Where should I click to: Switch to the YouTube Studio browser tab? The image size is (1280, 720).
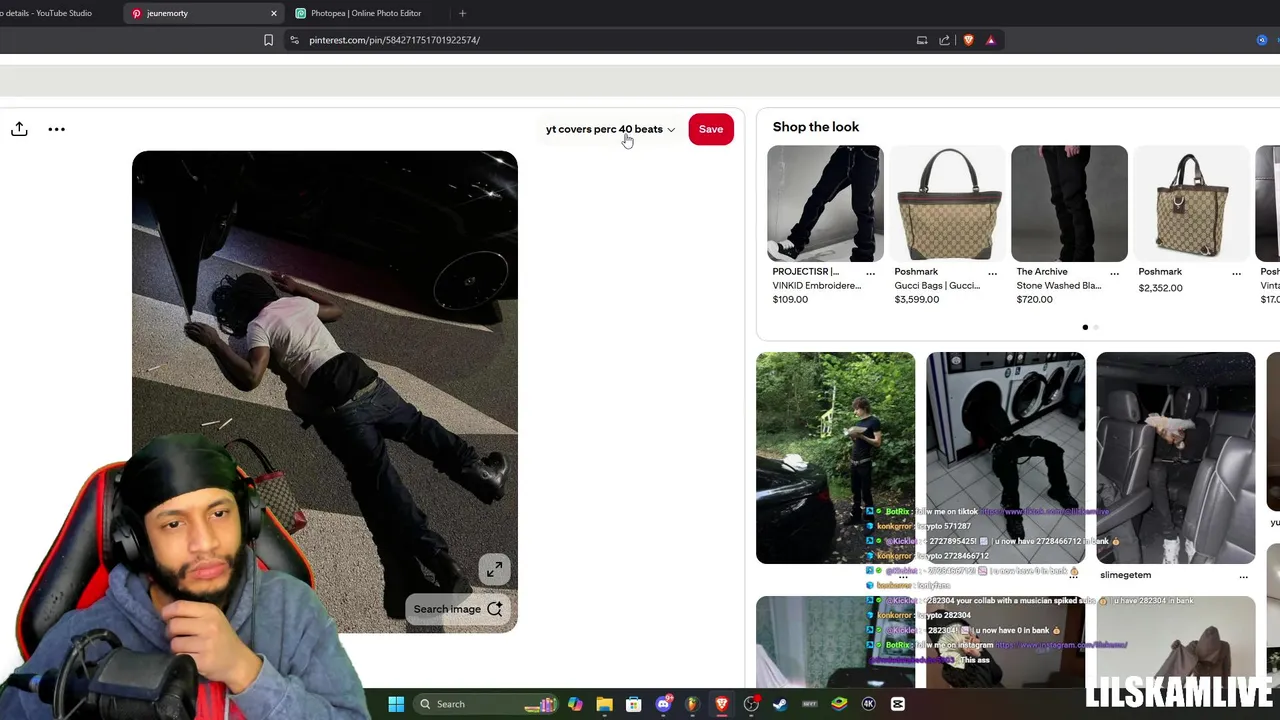(48, 13)
